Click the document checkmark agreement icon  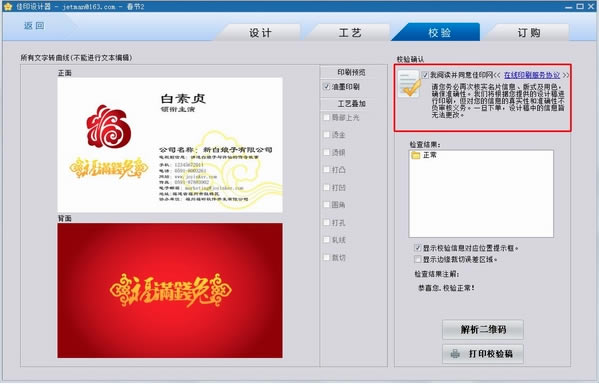pos(409,84)
